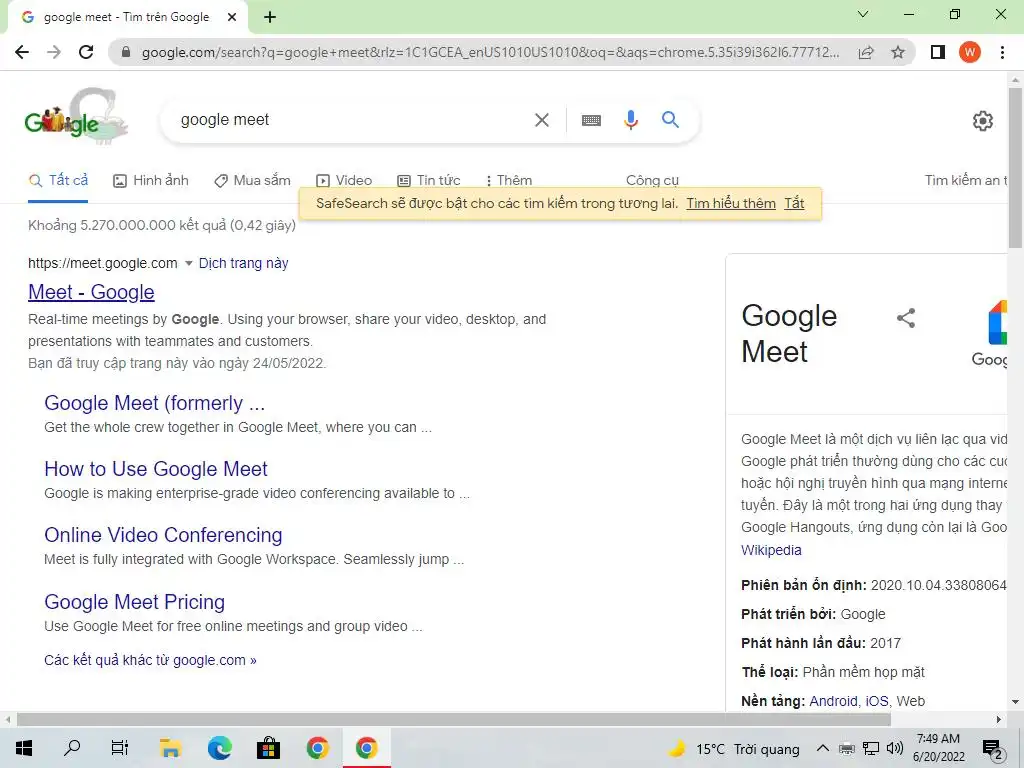The width and height of the screenshot is (1024, 768).
Task: Close the google meet tab
Action: tap(232, 17)
